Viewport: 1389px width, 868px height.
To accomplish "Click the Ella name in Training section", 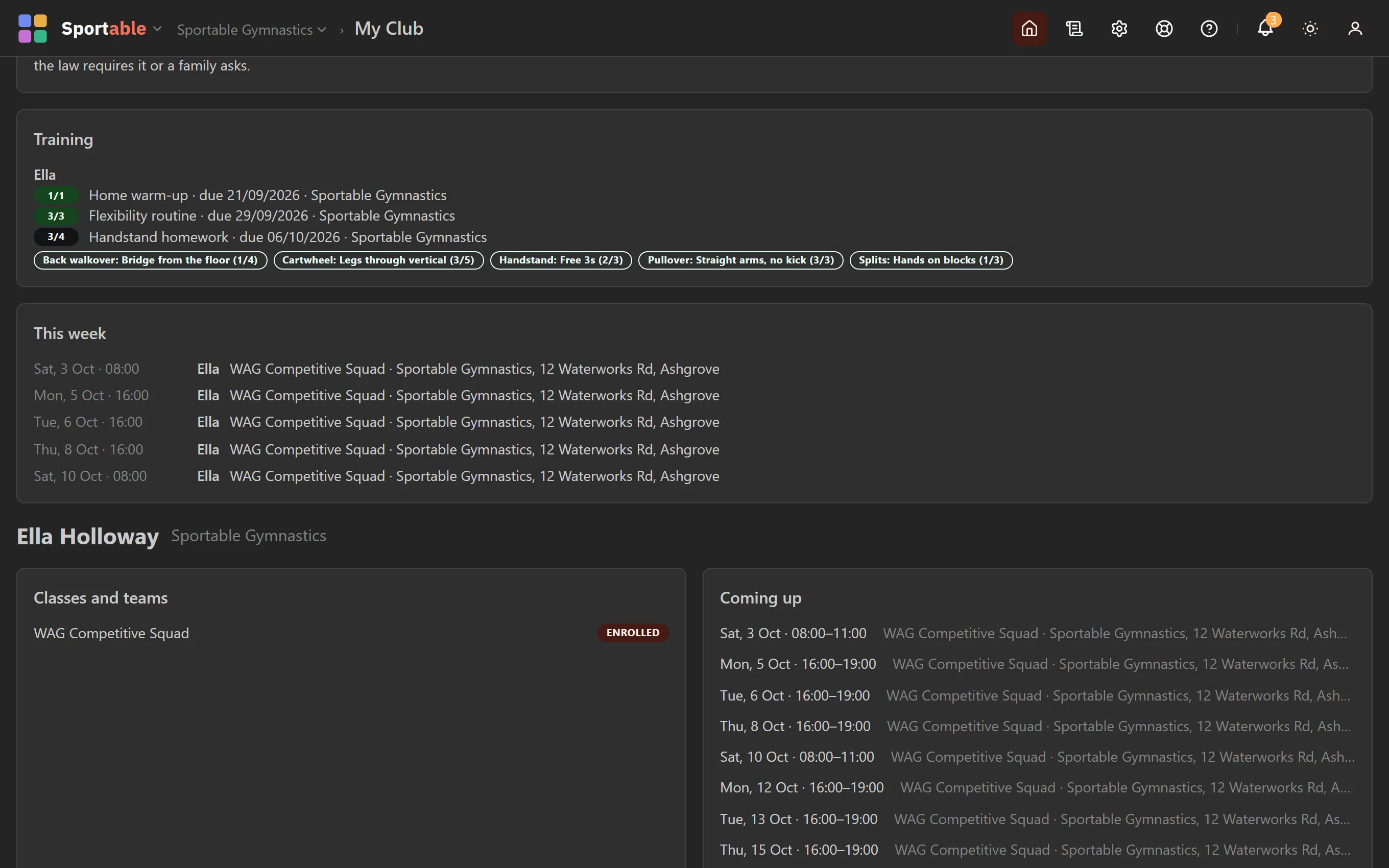I will click(x=45, y=175).
